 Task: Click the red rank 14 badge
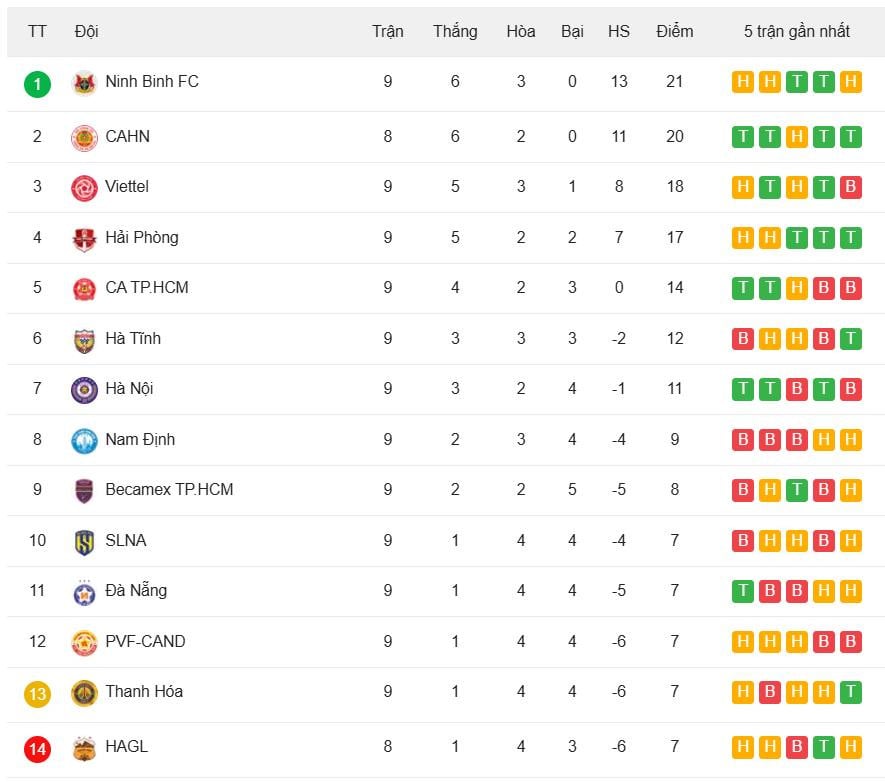pos(37,748)
